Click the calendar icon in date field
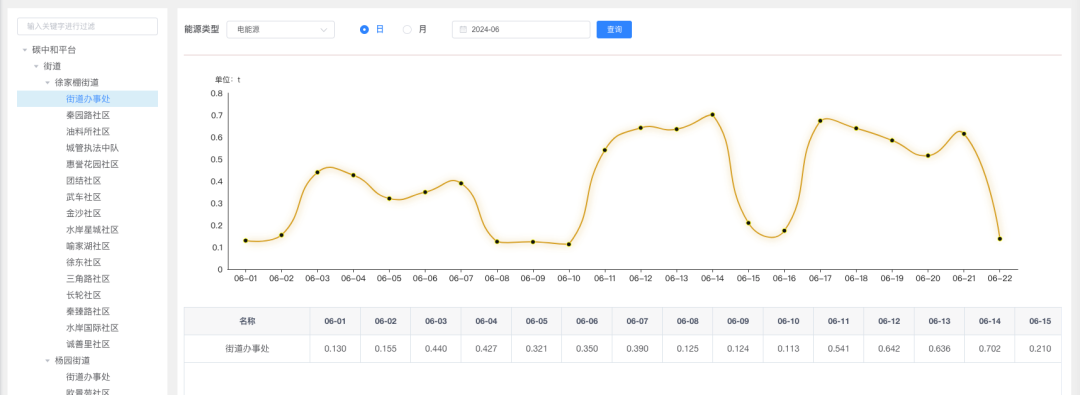 coord(463,30)
